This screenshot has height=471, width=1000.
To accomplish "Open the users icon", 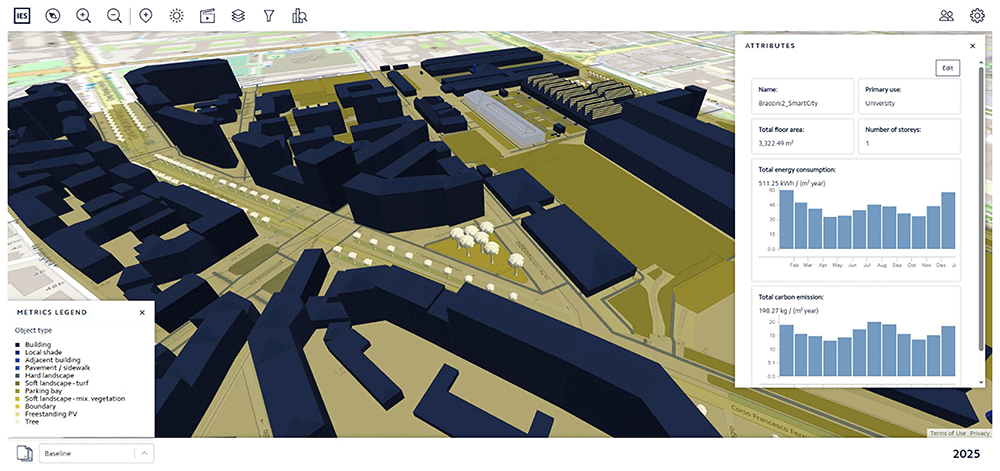I will [x=946, y=16].
